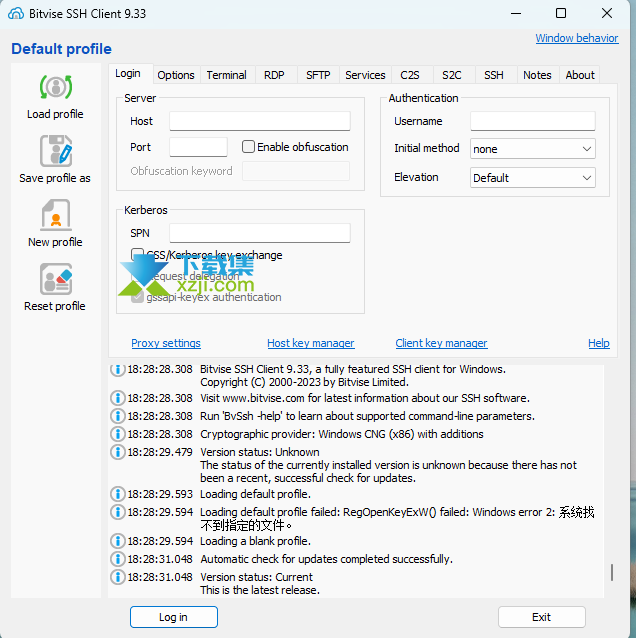This screenshot has width=636, height=638.
Task: Click the Username input field
Action: click(x=533, y=121)
